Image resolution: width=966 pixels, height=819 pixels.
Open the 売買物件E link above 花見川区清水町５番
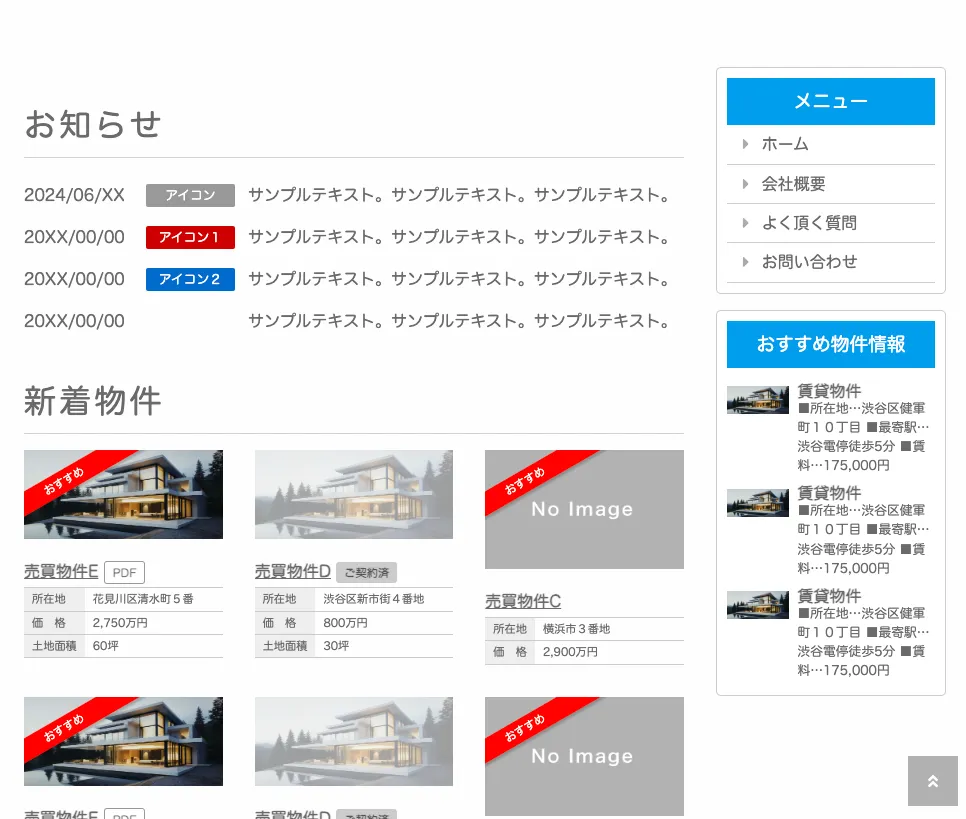click(61, 571)
